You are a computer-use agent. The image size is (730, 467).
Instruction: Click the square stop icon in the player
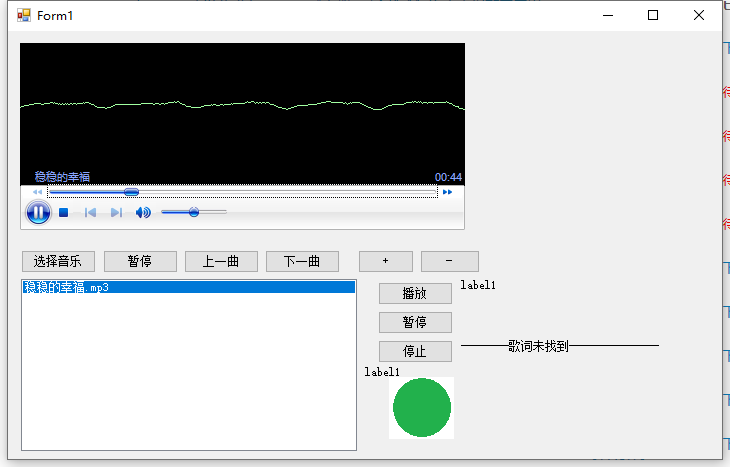pyautogui.click(x=64, y=213)
